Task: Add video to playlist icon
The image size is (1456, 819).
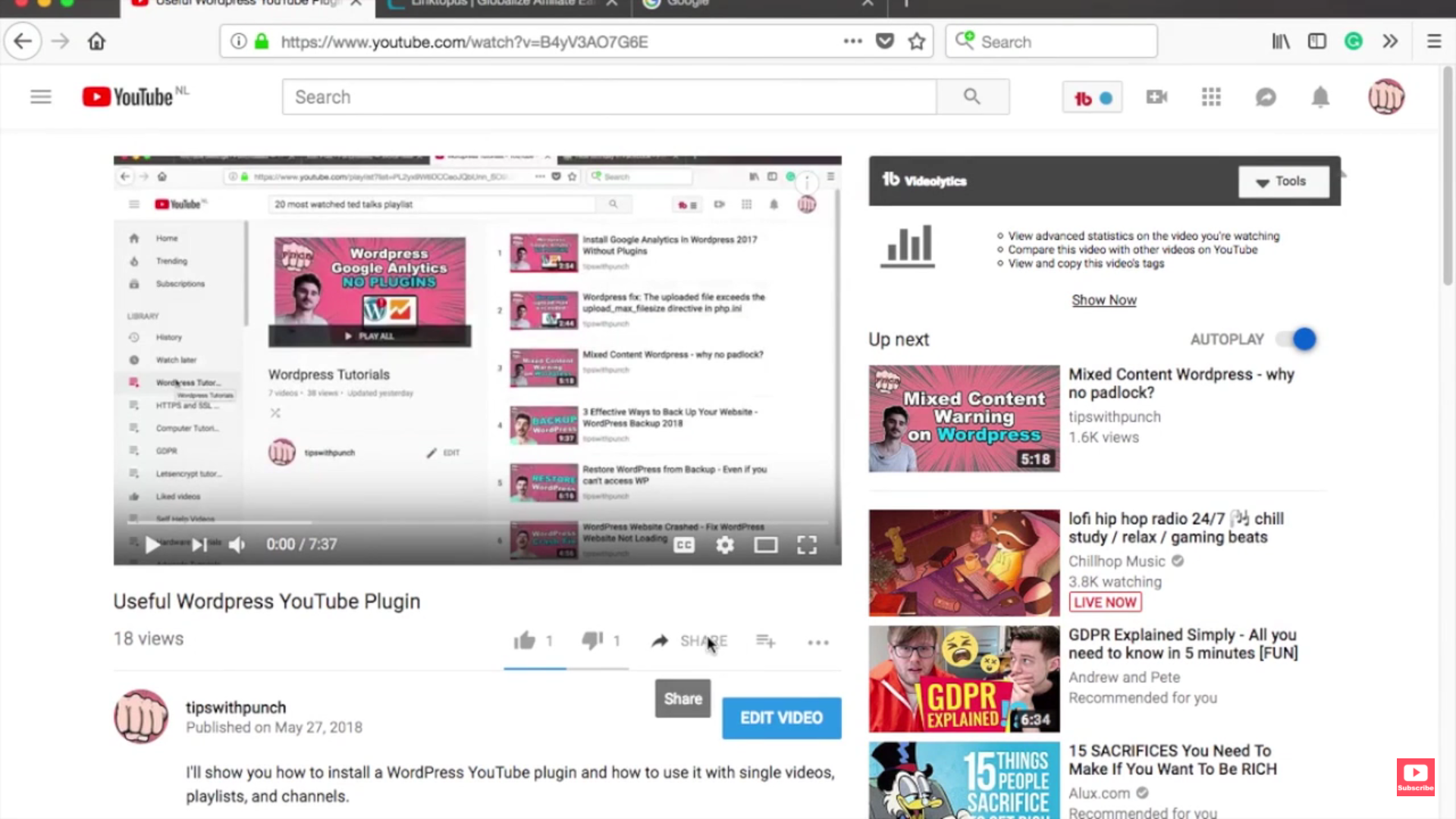Action: pos(765,641)
